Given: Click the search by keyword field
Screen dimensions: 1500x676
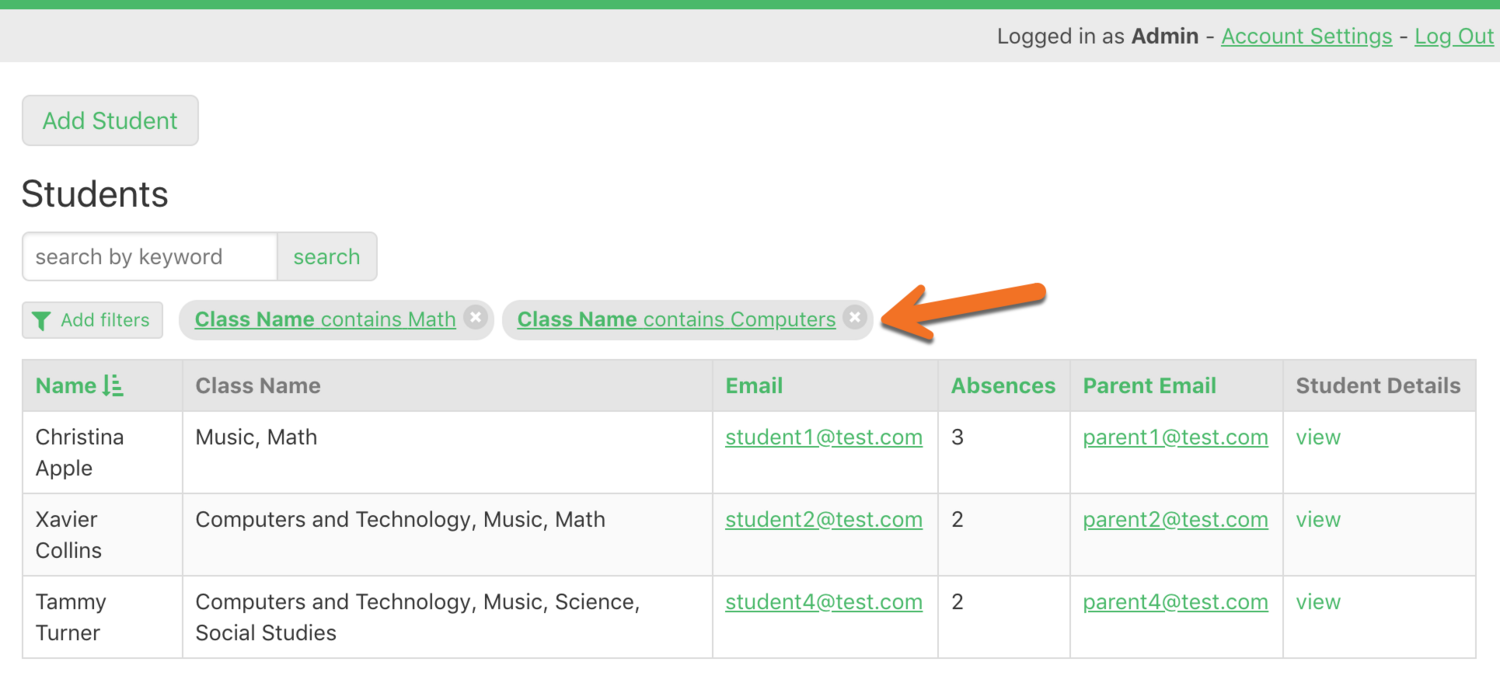Looking at the screenshot, I should [149, 257].
